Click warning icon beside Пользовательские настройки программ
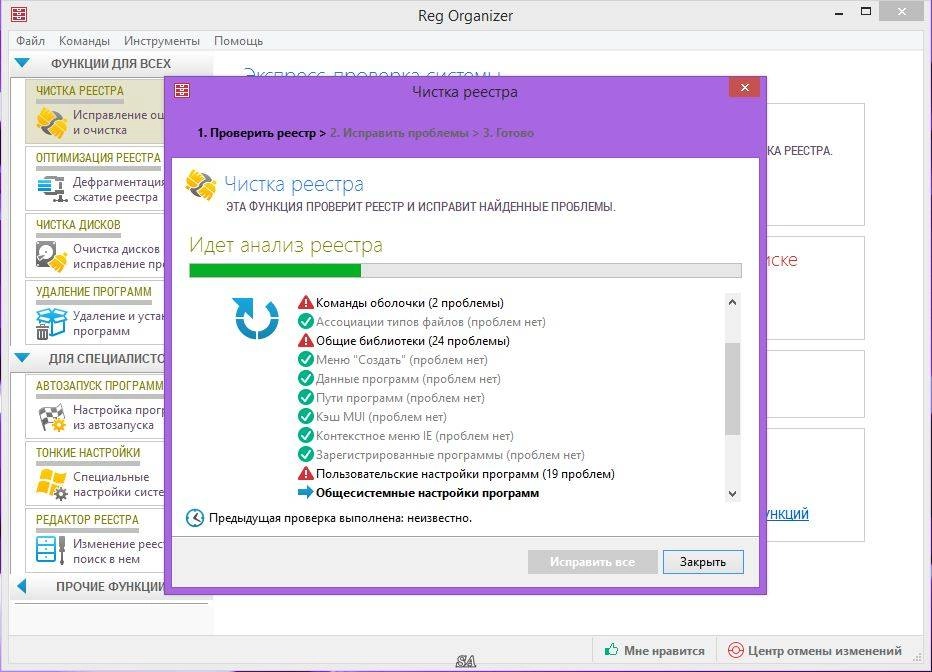The image size is (932, 672). coord(306,474)
